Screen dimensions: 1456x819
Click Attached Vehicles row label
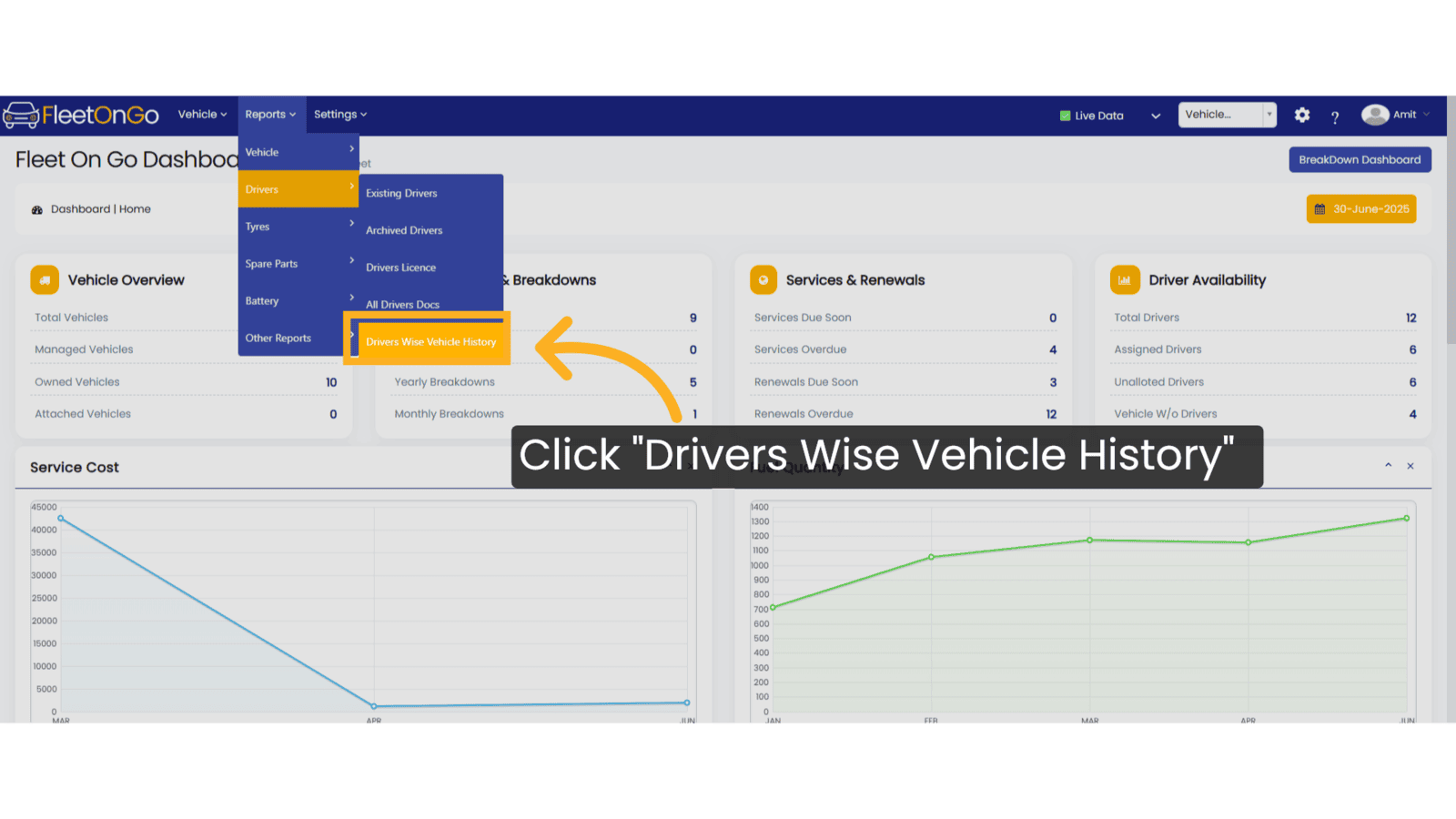(x=83, y=414)
